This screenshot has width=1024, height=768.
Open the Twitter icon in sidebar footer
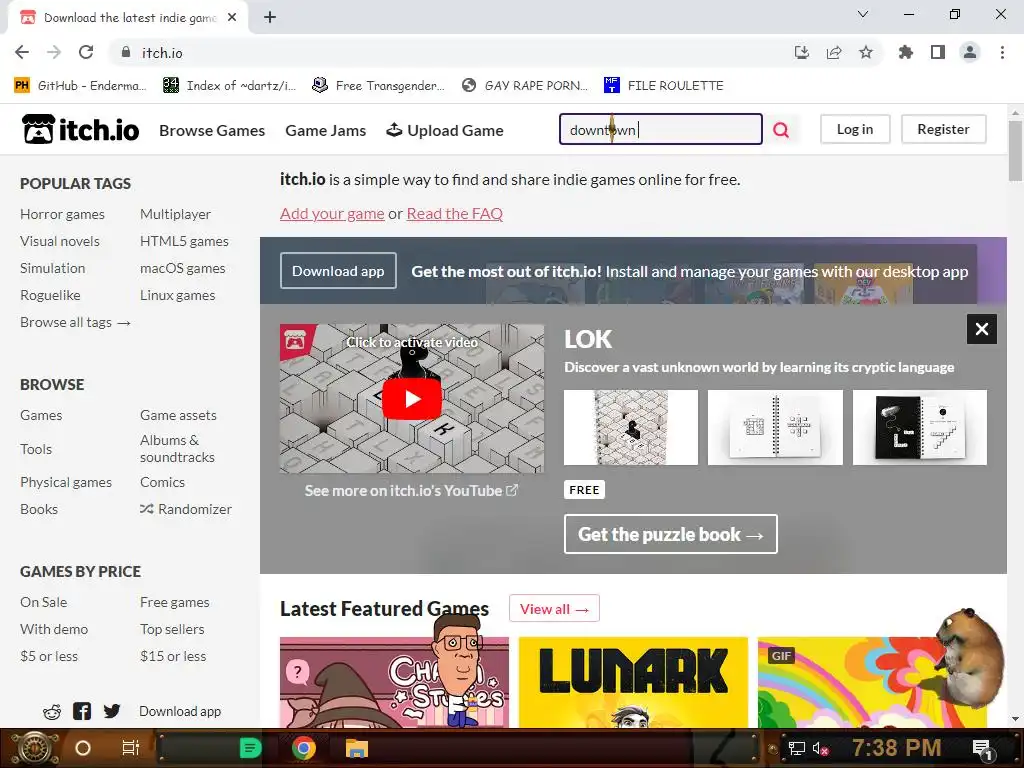coord(112,711)
